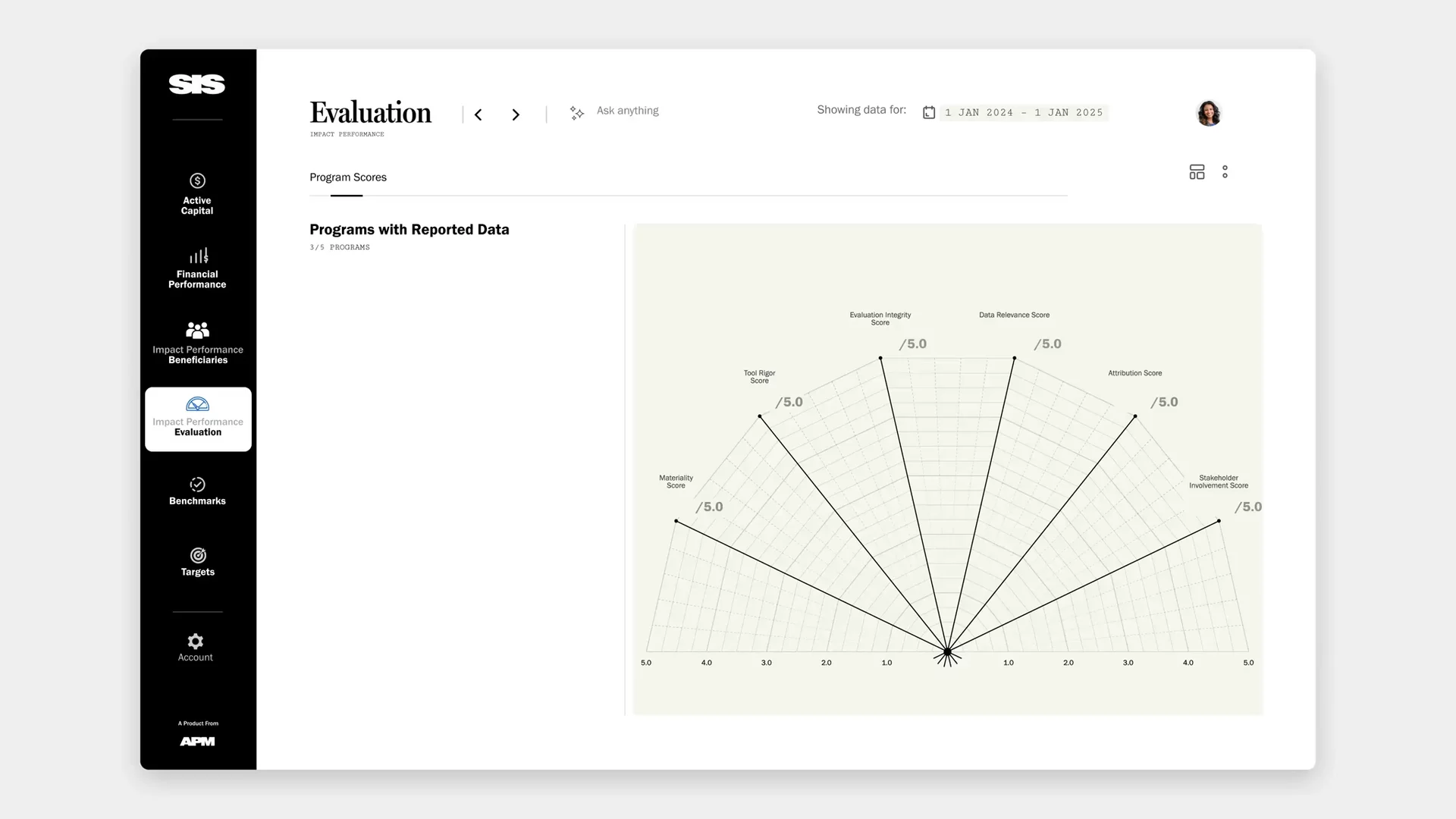Click the Stakeholder Involvement Score axis point

pos(1219,521)
